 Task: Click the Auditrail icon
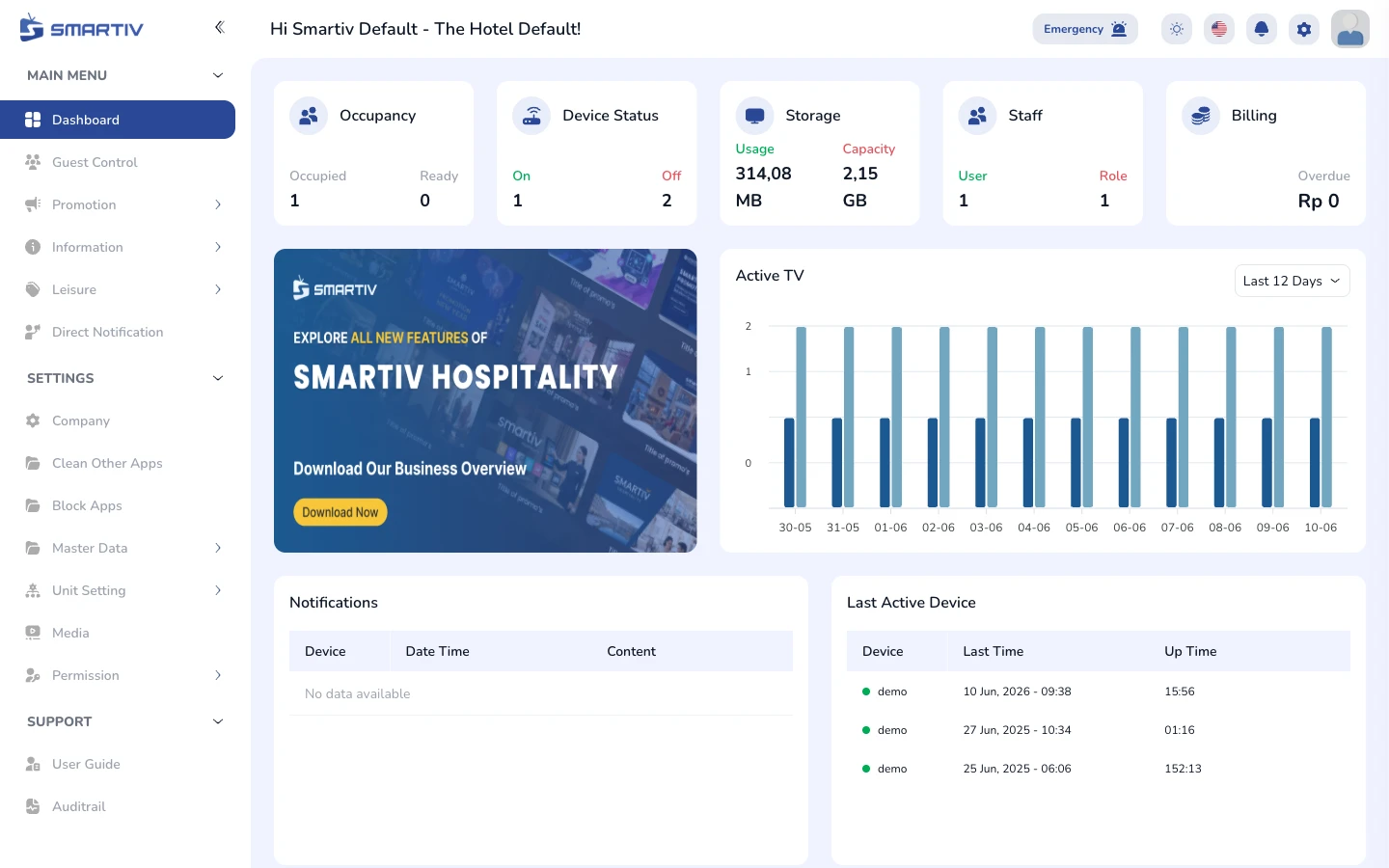click(x=33, y=806)
